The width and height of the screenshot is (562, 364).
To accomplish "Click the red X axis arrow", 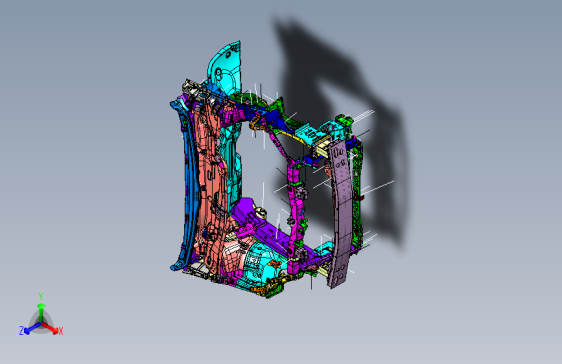I will [x=51, y=329].
